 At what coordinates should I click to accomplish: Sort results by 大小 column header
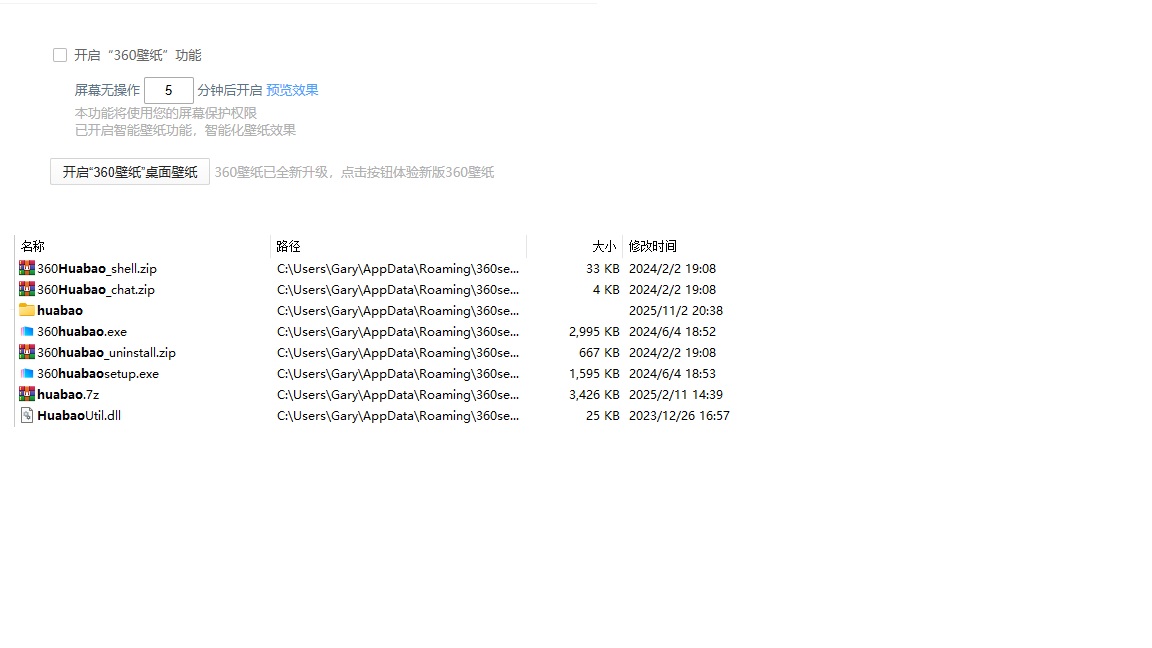pyautogui.click(x=604, y=246)
